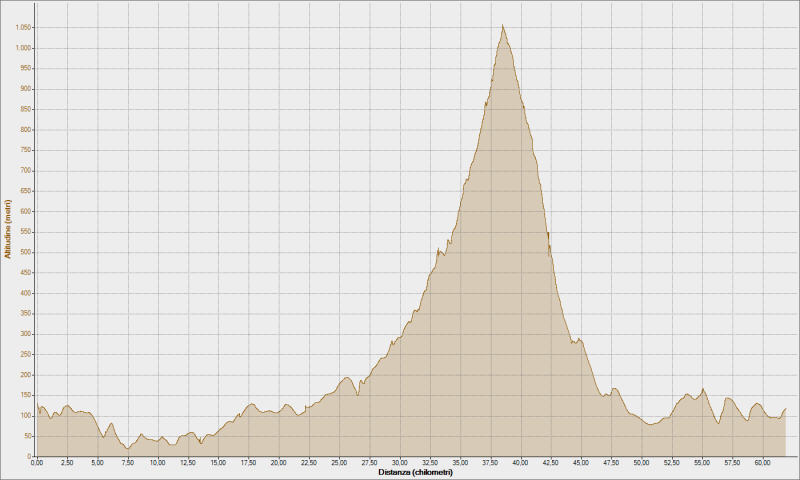Click the 37,50 distance tick label

491,463
